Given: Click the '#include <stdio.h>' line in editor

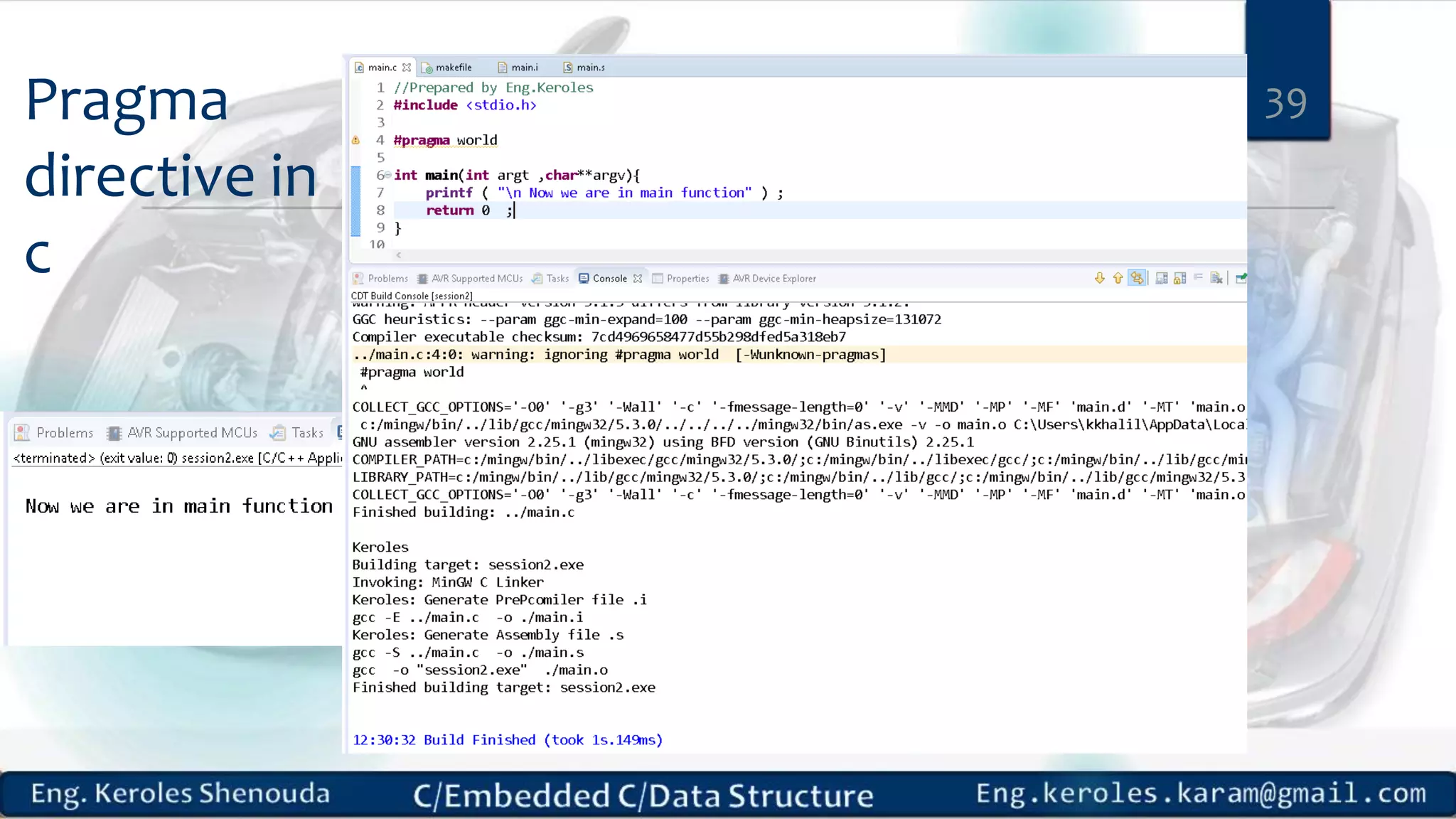Looking at the screenshot, I should pyautogui.click(x=465, y=105).
